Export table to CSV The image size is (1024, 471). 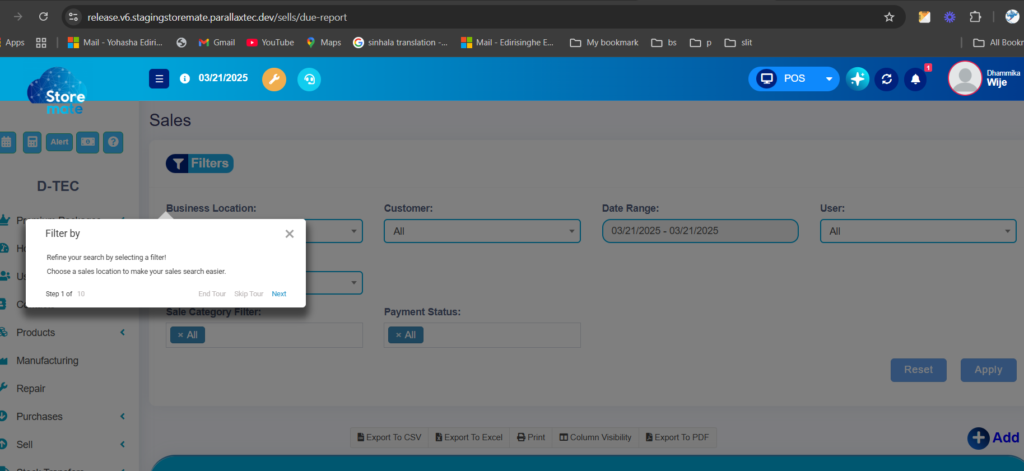(390, 438)
